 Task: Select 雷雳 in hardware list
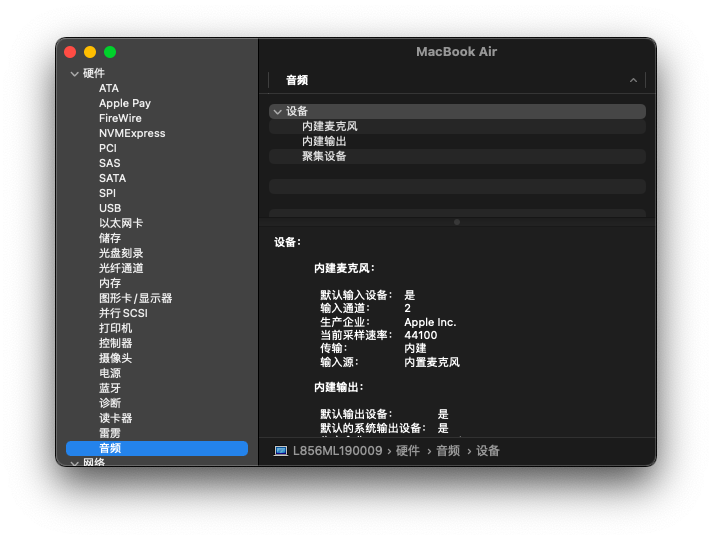click(110, 433)
